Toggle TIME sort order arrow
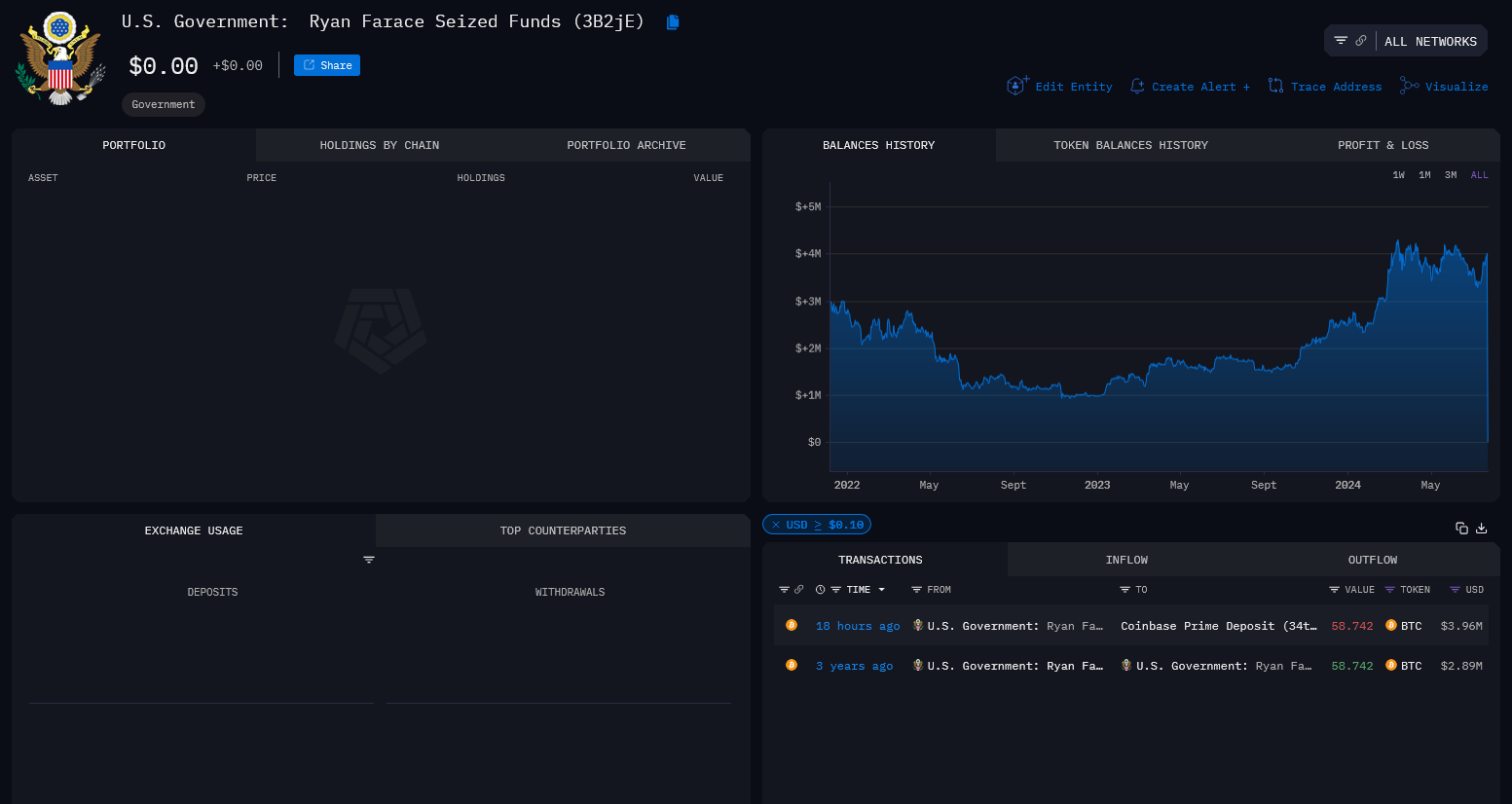 [882, 590]
